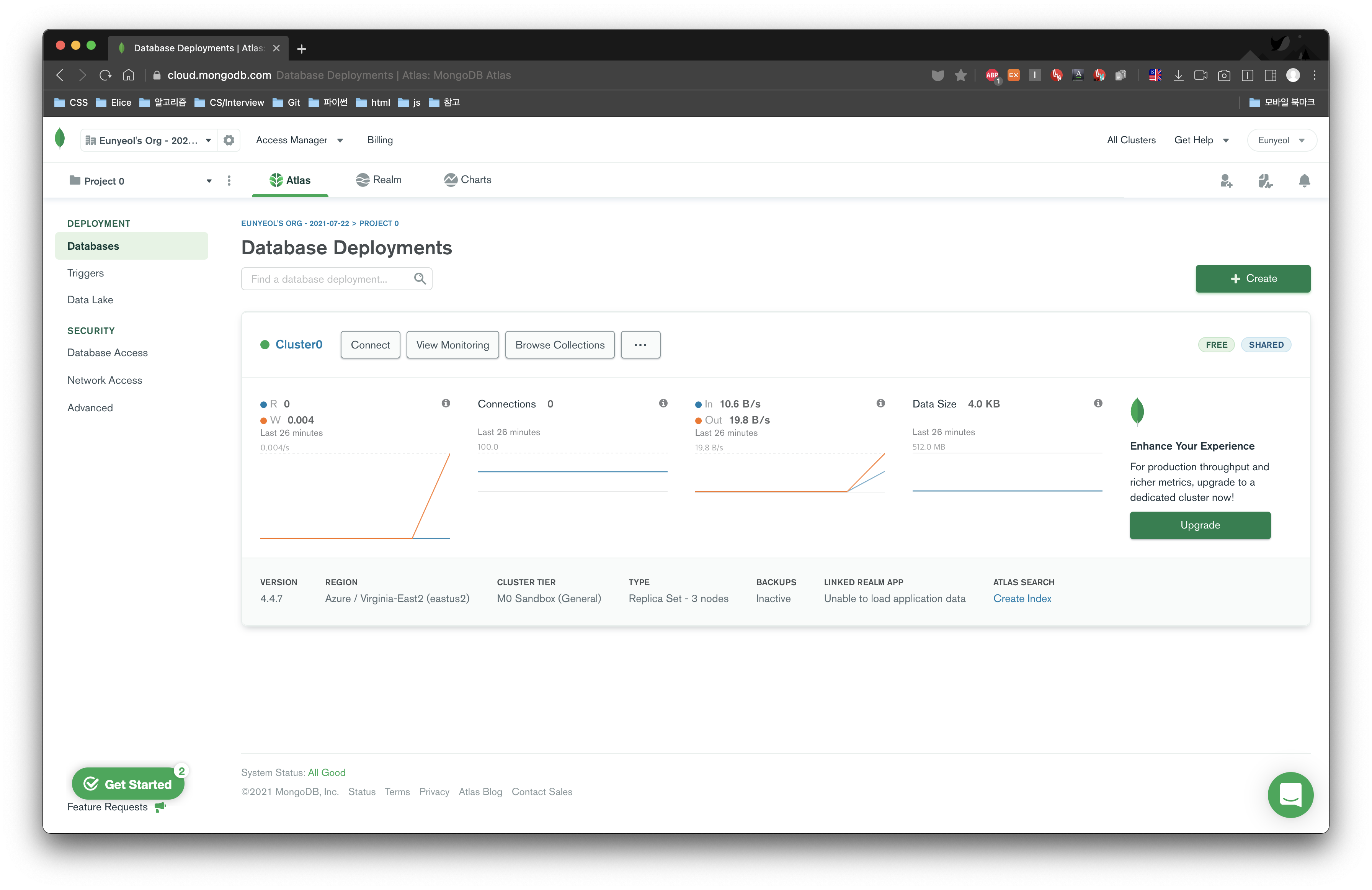
Task: Open the browser profile avatar
Action: (1293, 75)
